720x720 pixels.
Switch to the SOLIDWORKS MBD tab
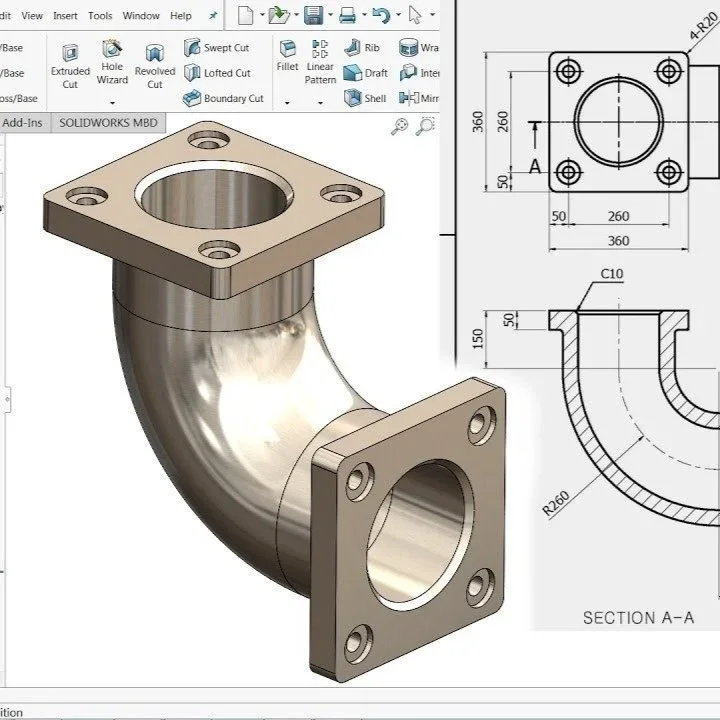108,123
